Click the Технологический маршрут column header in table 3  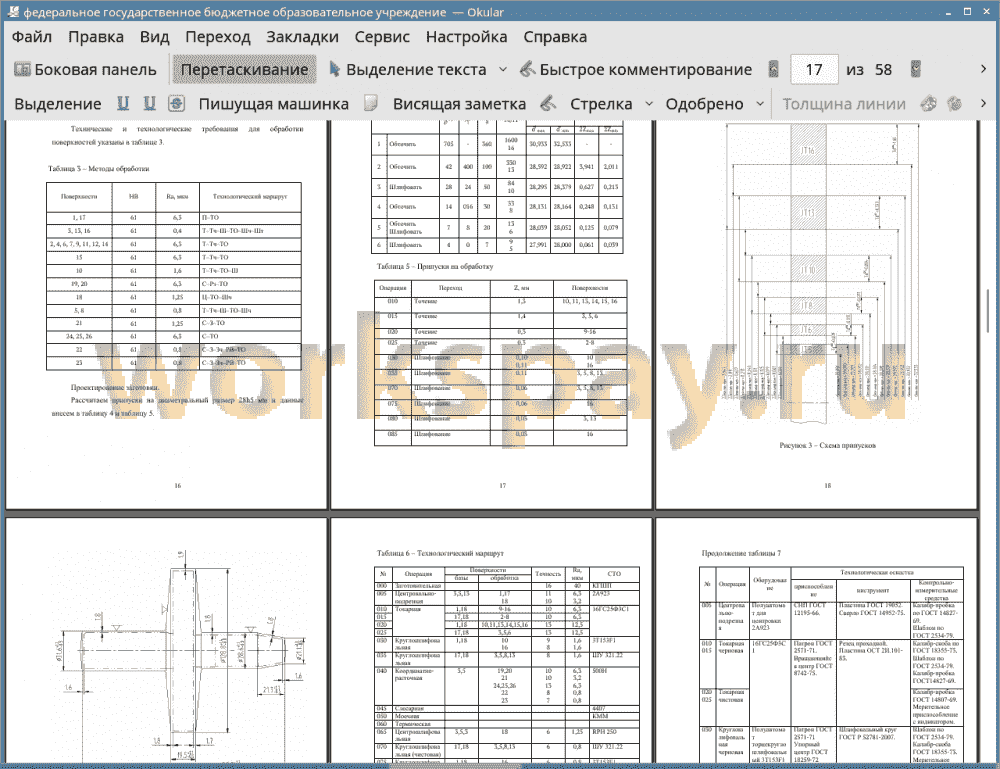tap(250, 197)
